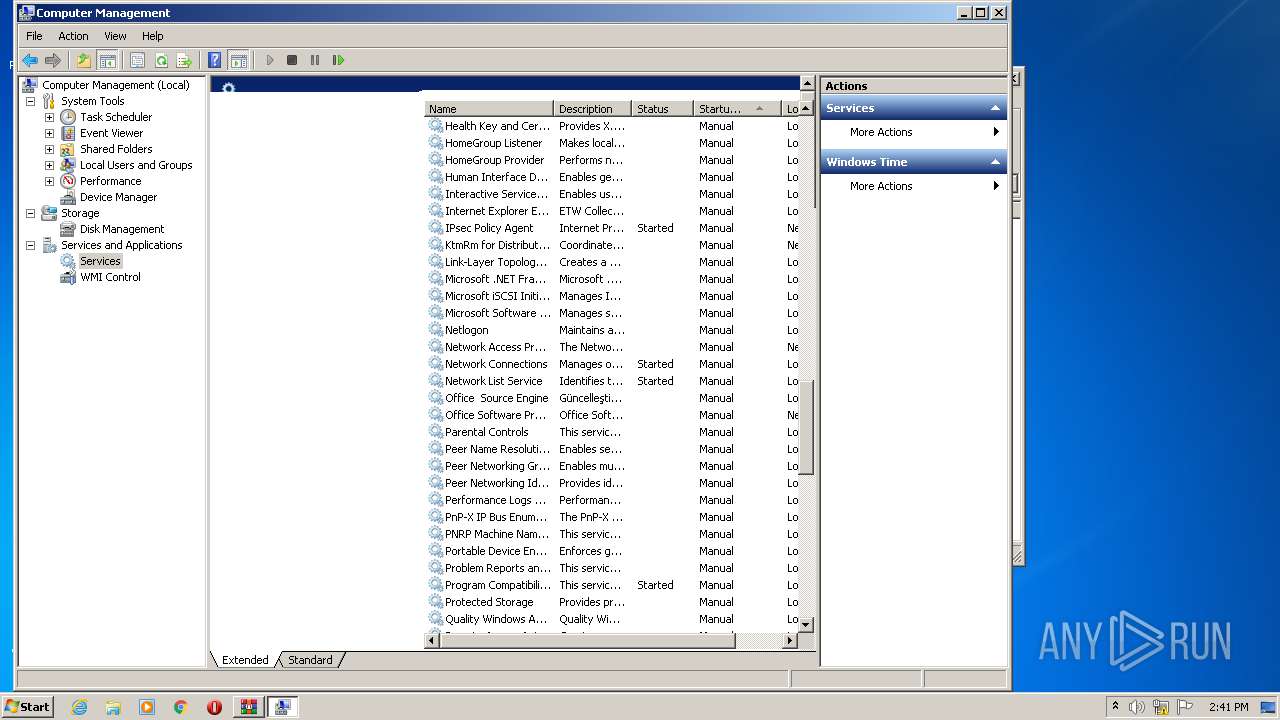Sort services by Name column header
1280x720 pixels.
[489, 109]
